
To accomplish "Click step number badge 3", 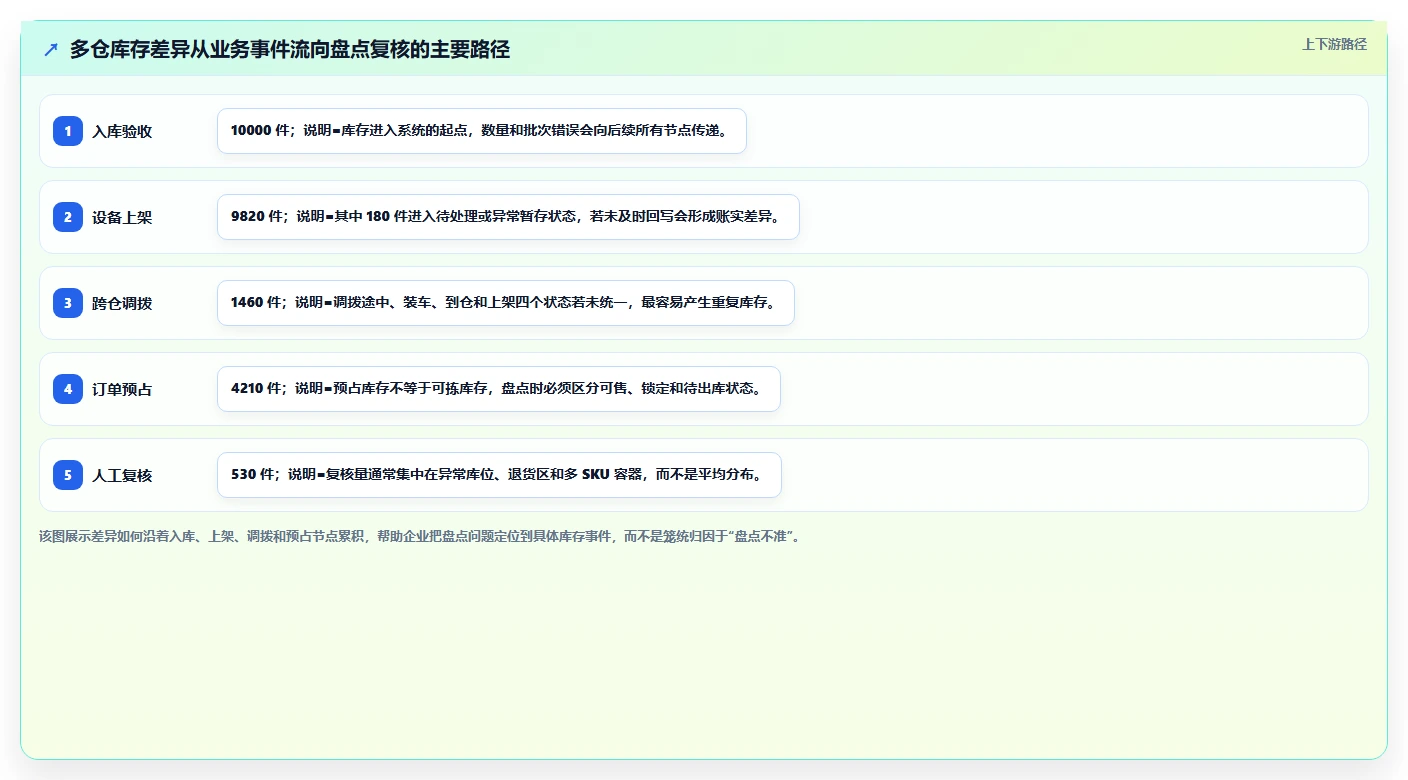I will coord(68,303).
